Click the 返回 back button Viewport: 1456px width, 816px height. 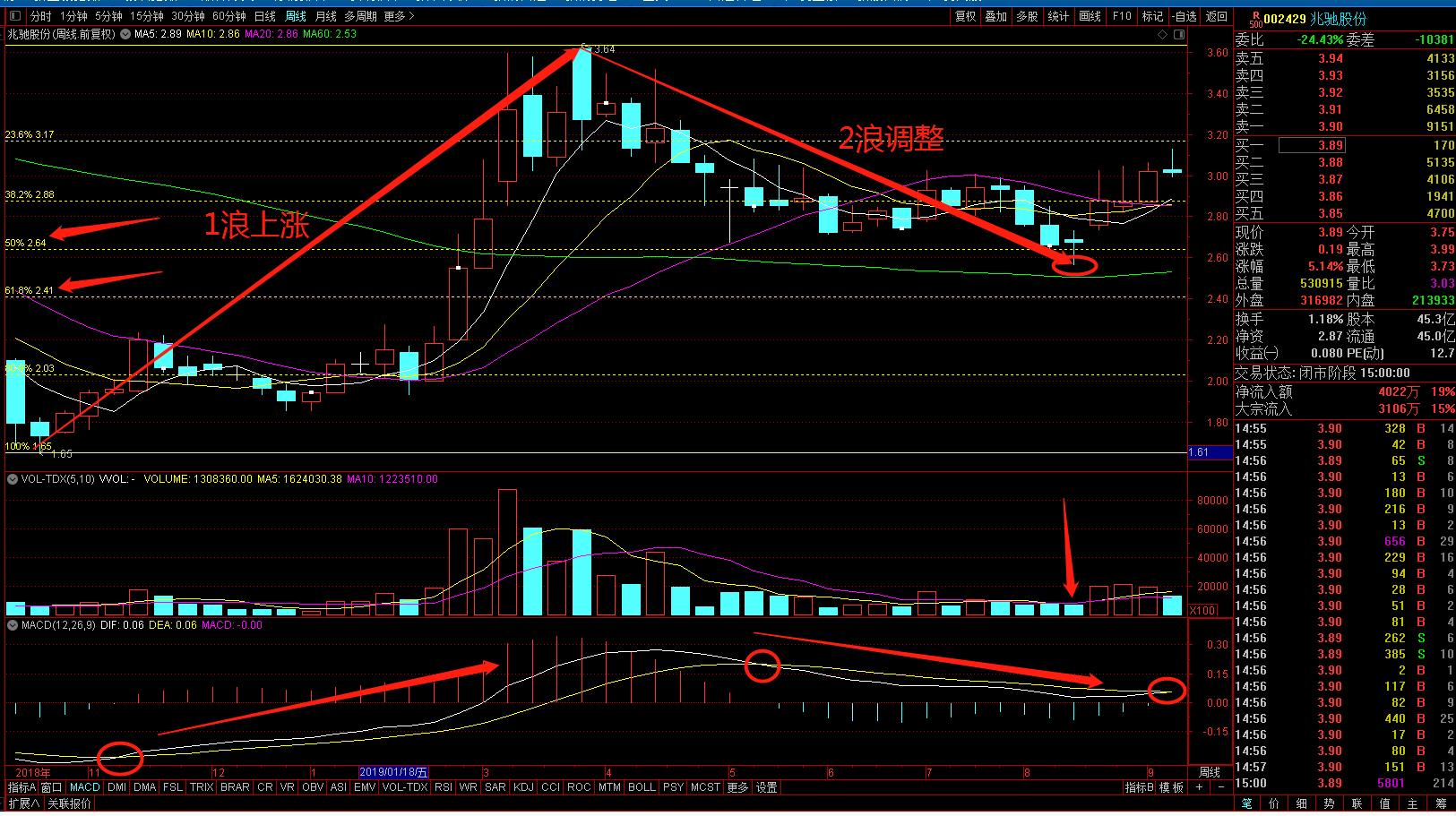[1216, 16]
